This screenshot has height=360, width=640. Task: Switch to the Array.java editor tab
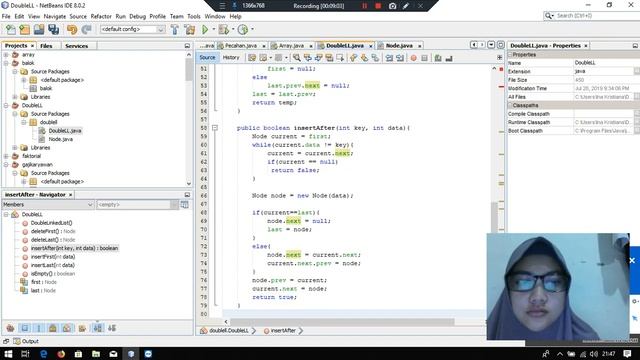[x=291, y=46]
